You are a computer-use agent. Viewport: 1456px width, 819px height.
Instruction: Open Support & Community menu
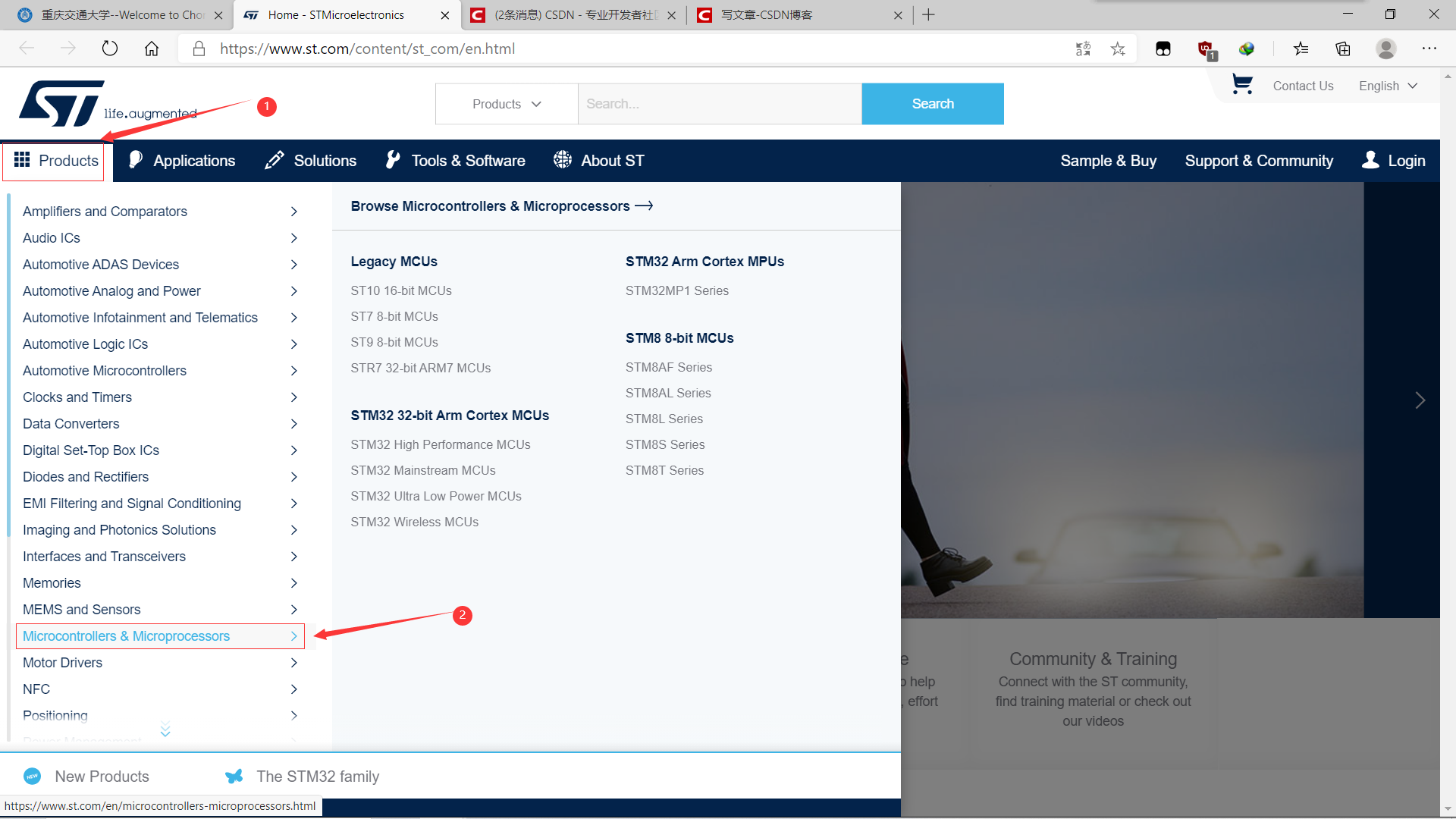click(x=1259, y=161)
